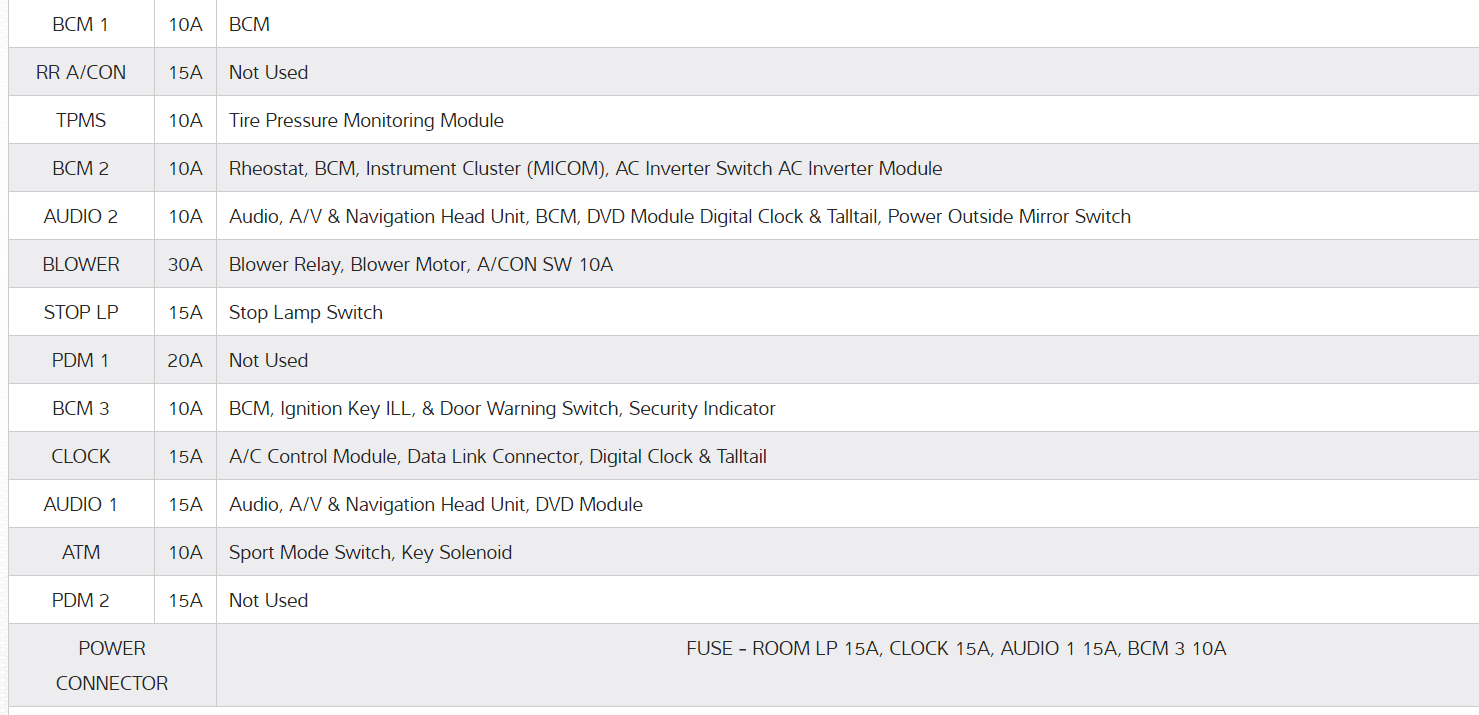Select the FUSE - ROOM LP 15A text
1479x715 pixels.
point(782,648)
